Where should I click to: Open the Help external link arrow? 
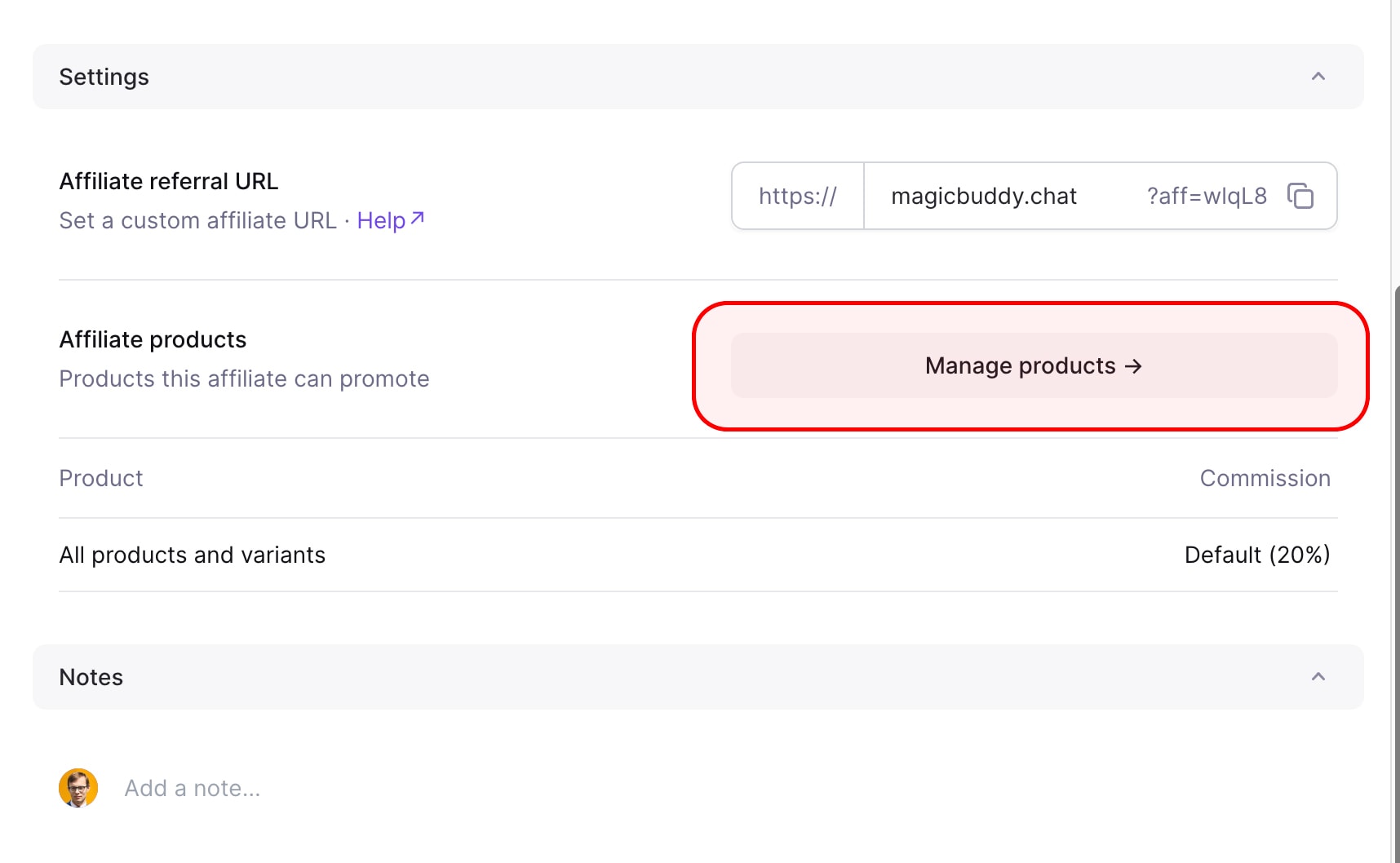point(418,215)
